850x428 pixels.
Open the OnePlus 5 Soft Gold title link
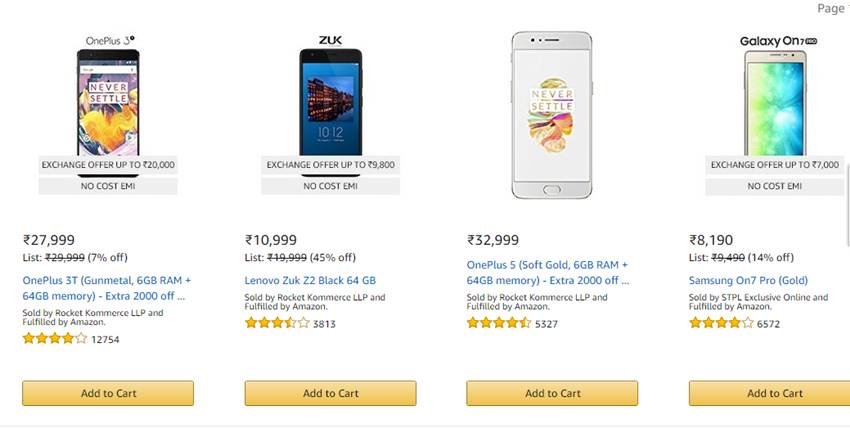(548, 273)
